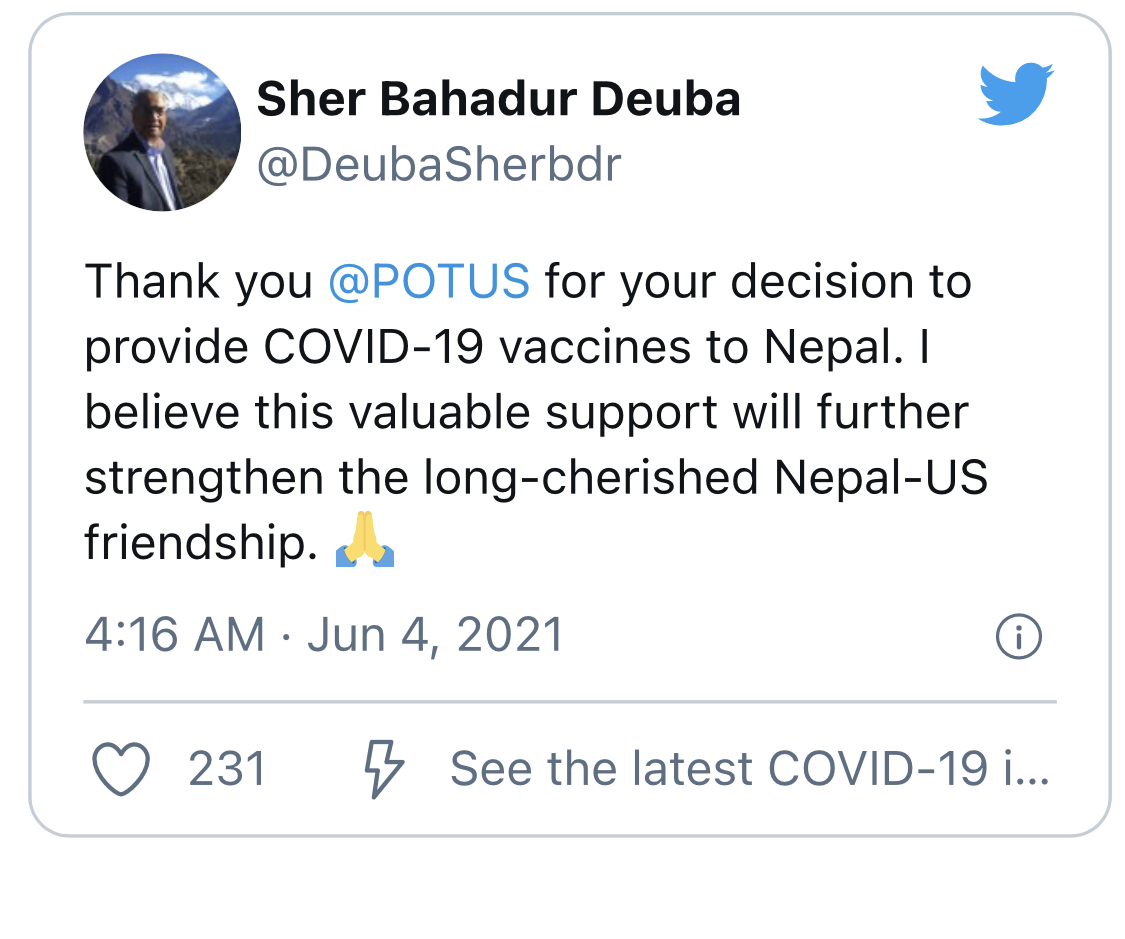This screenshot has height=939, width=1125.
Task: Open See the latest COVID-19 info link
Action: 750,769
